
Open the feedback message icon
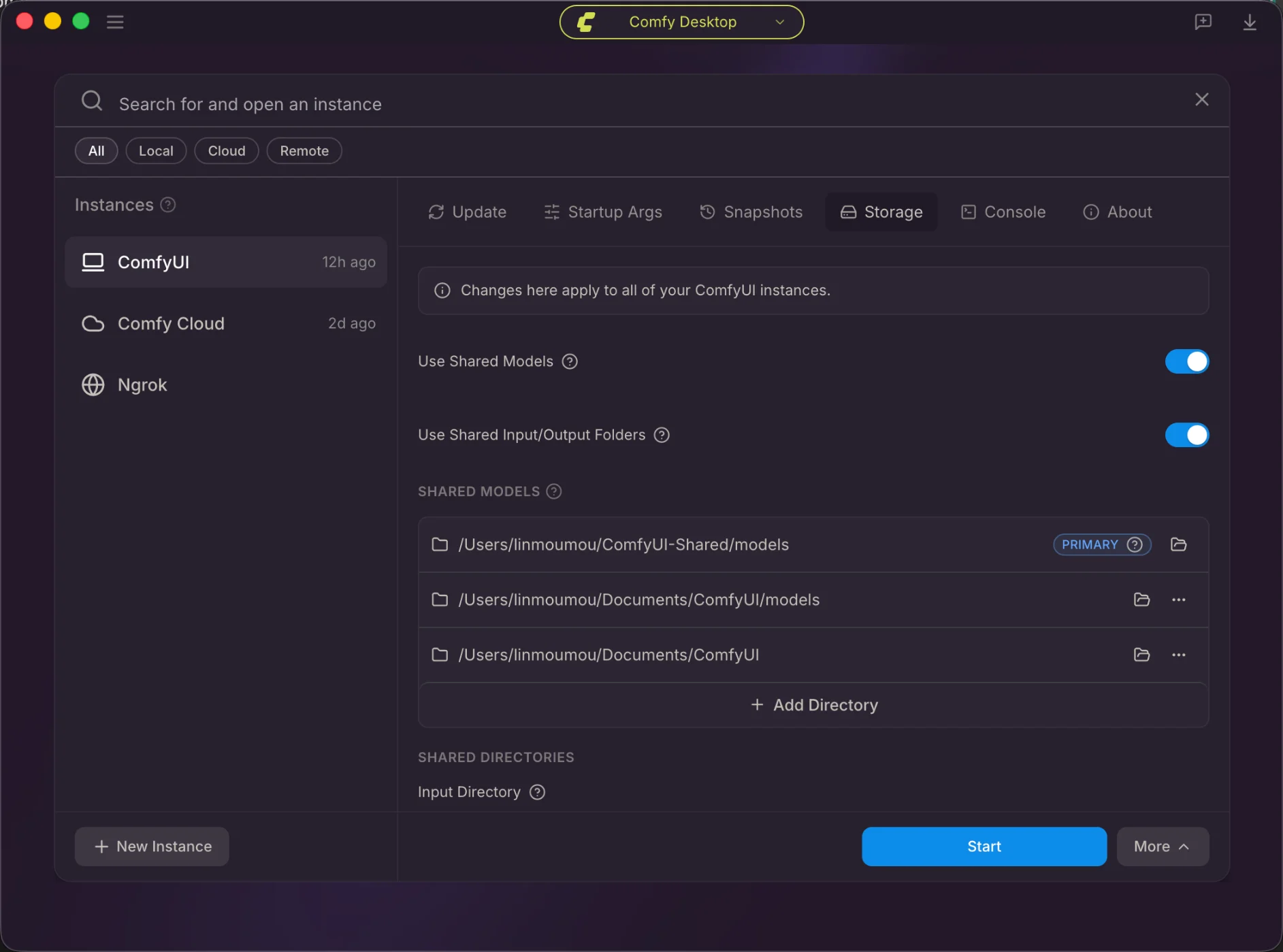pos(1203,22)
